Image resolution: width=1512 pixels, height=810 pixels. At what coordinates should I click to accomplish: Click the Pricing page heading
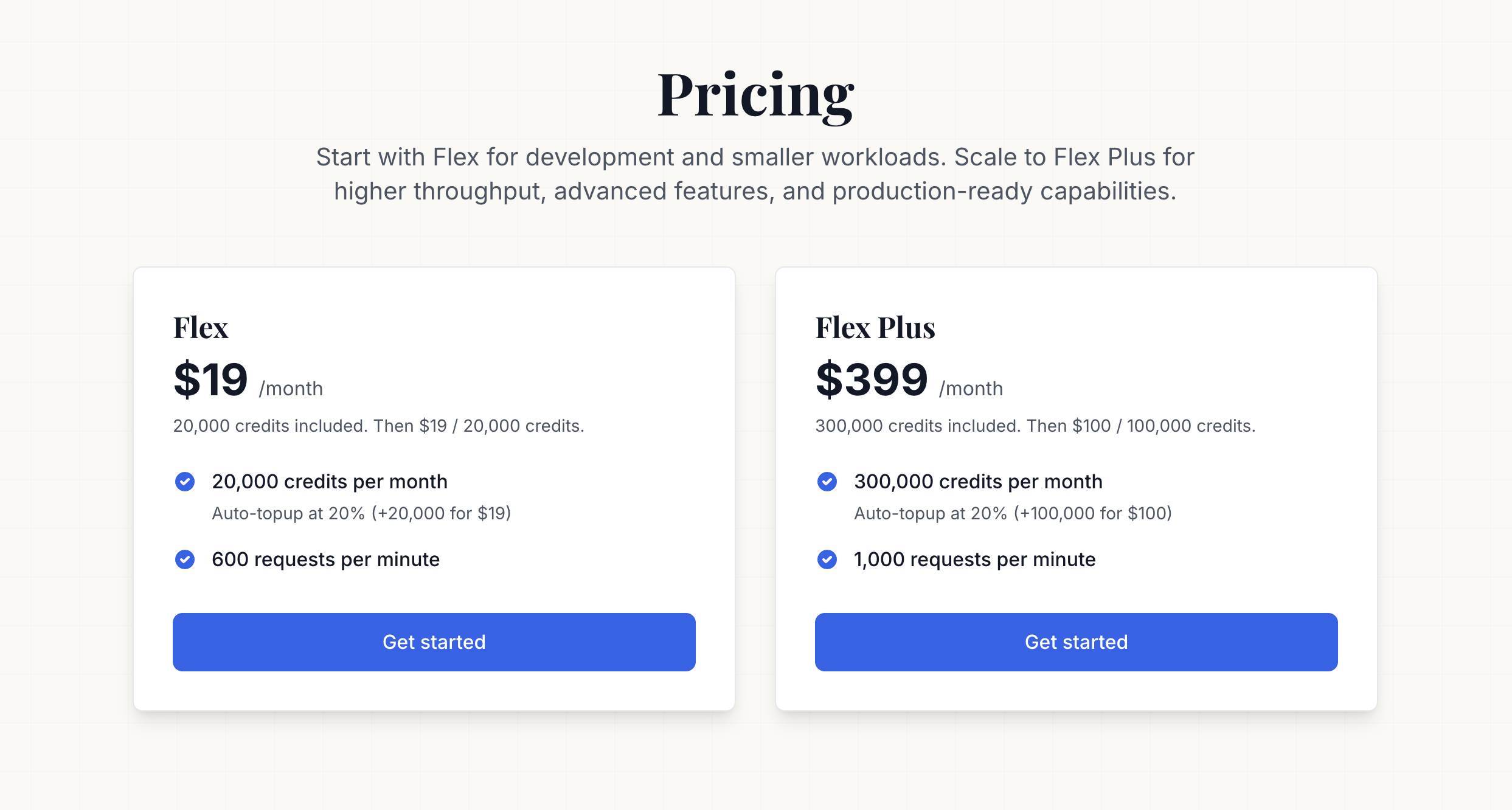[x=755, y=95]
